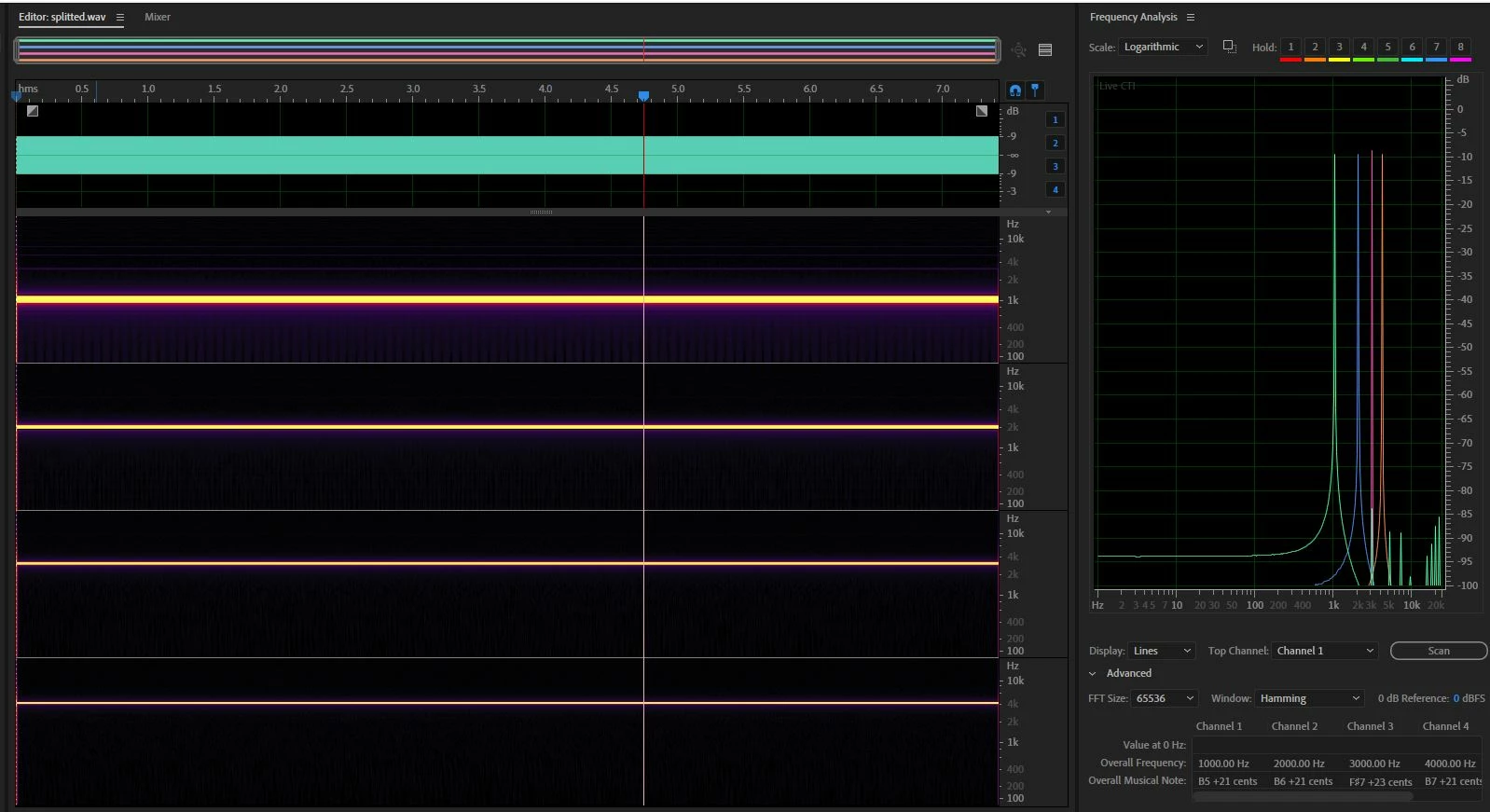This screenshot has height=812, width=1490.
Task: Click the zoom navigator overview bar
Action: [507, 50]
